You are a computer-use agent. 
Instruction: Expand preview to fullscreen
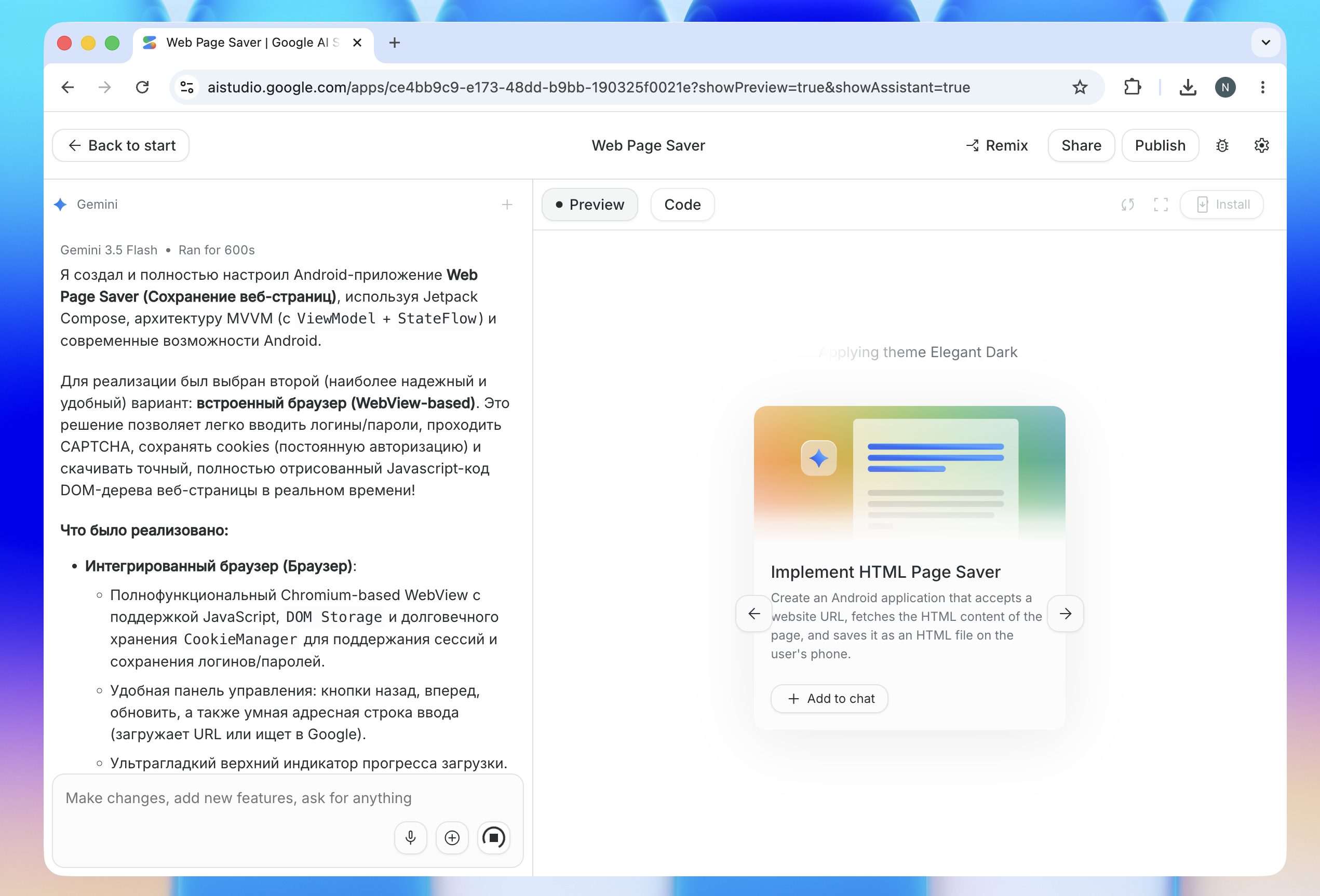point(1161,205)
